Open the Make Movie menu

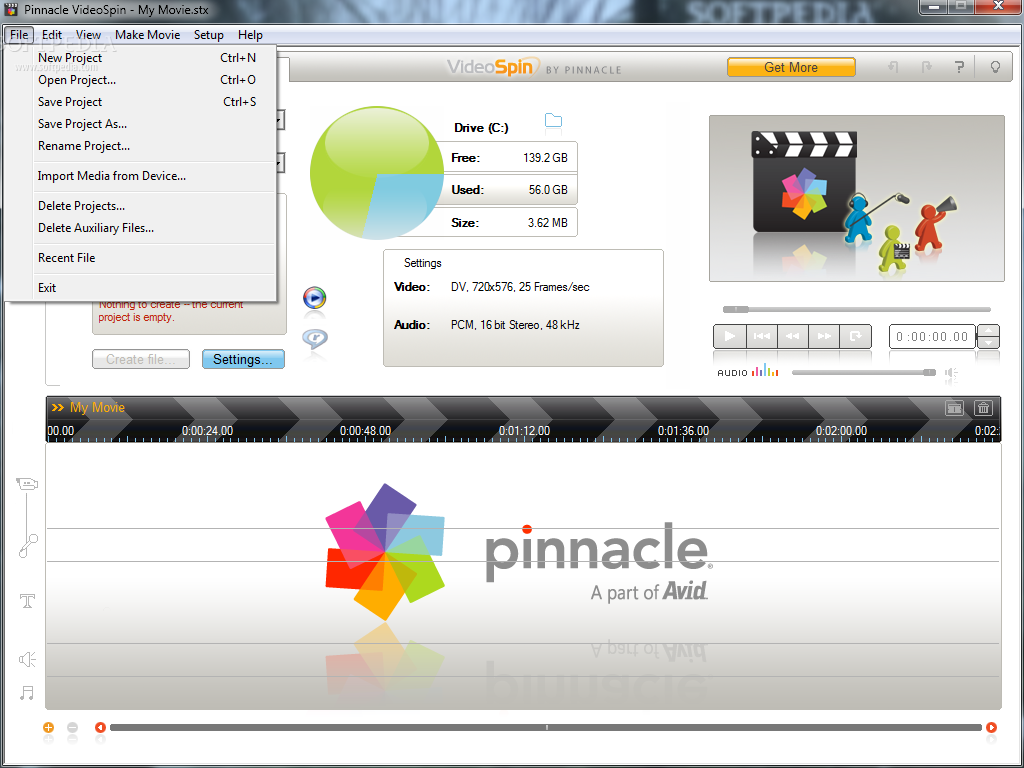click(x=148, y=35)
